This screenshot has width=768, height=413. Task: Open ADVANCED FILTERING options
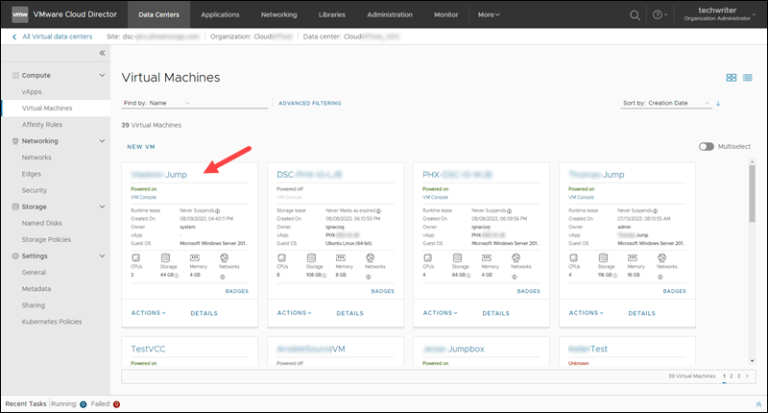(310, 103)
